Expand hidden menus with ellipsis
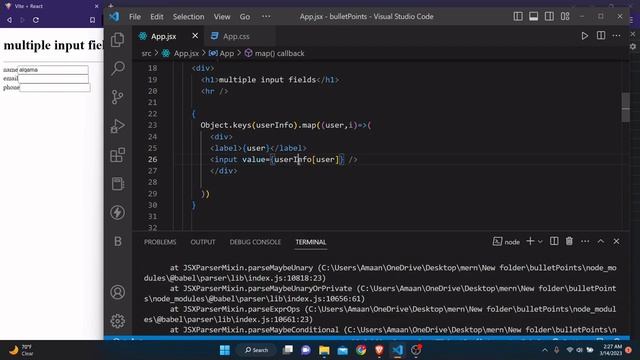This screenshot has width=640, height=360. tap(266, 17)
